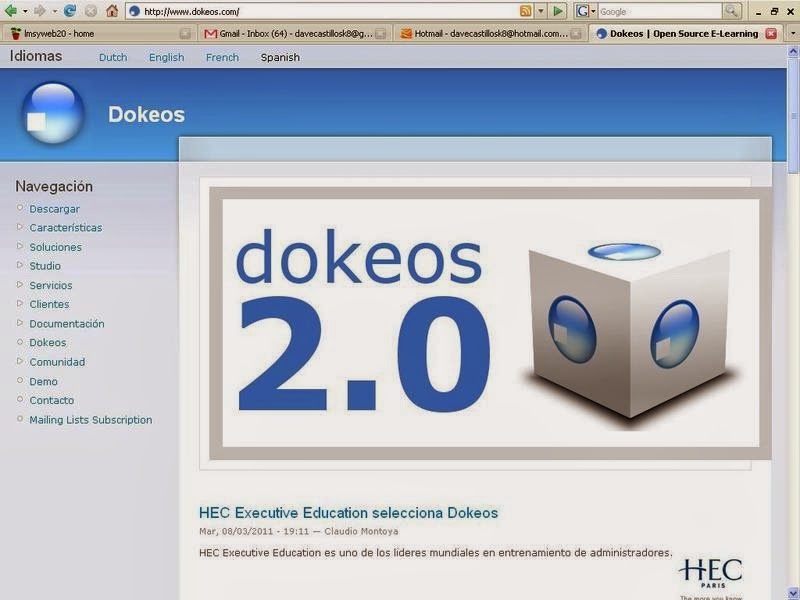
Task: Click the vertical scrollbar thumb
Action: pos(793,116)
